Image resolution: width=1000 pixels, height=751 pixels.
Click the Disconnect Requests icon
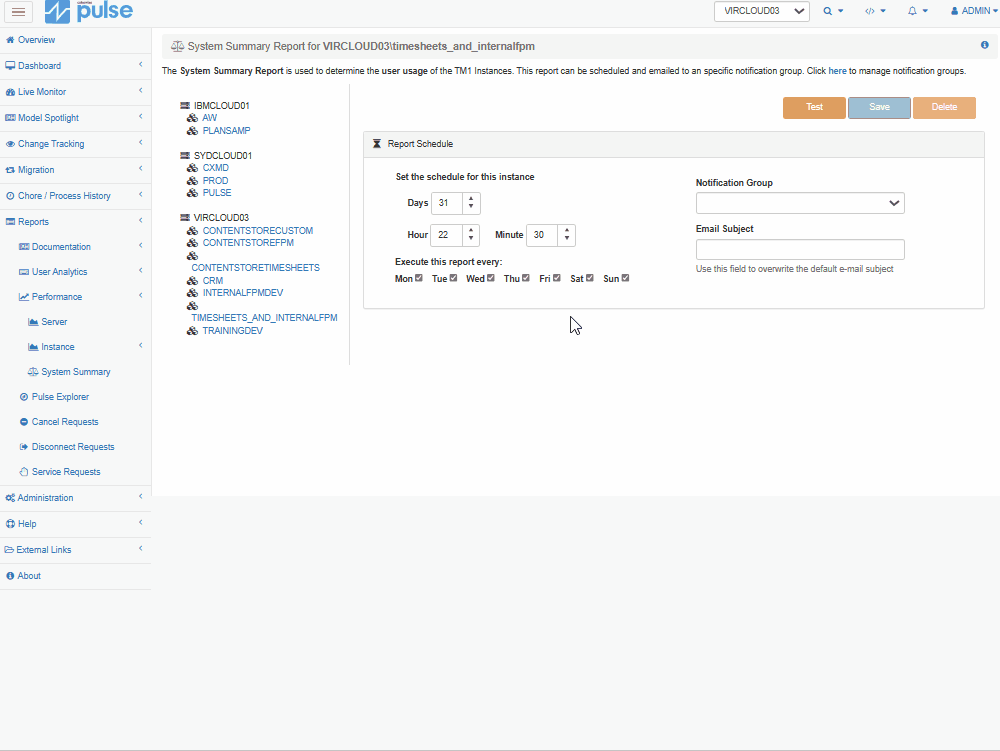(x=24, y=447)
